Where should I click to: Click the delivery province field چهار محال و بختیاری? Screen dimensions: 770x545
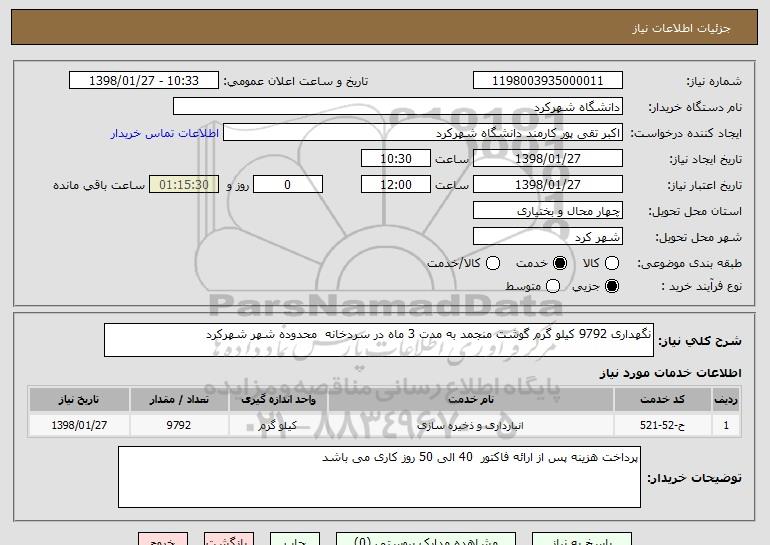548,211
